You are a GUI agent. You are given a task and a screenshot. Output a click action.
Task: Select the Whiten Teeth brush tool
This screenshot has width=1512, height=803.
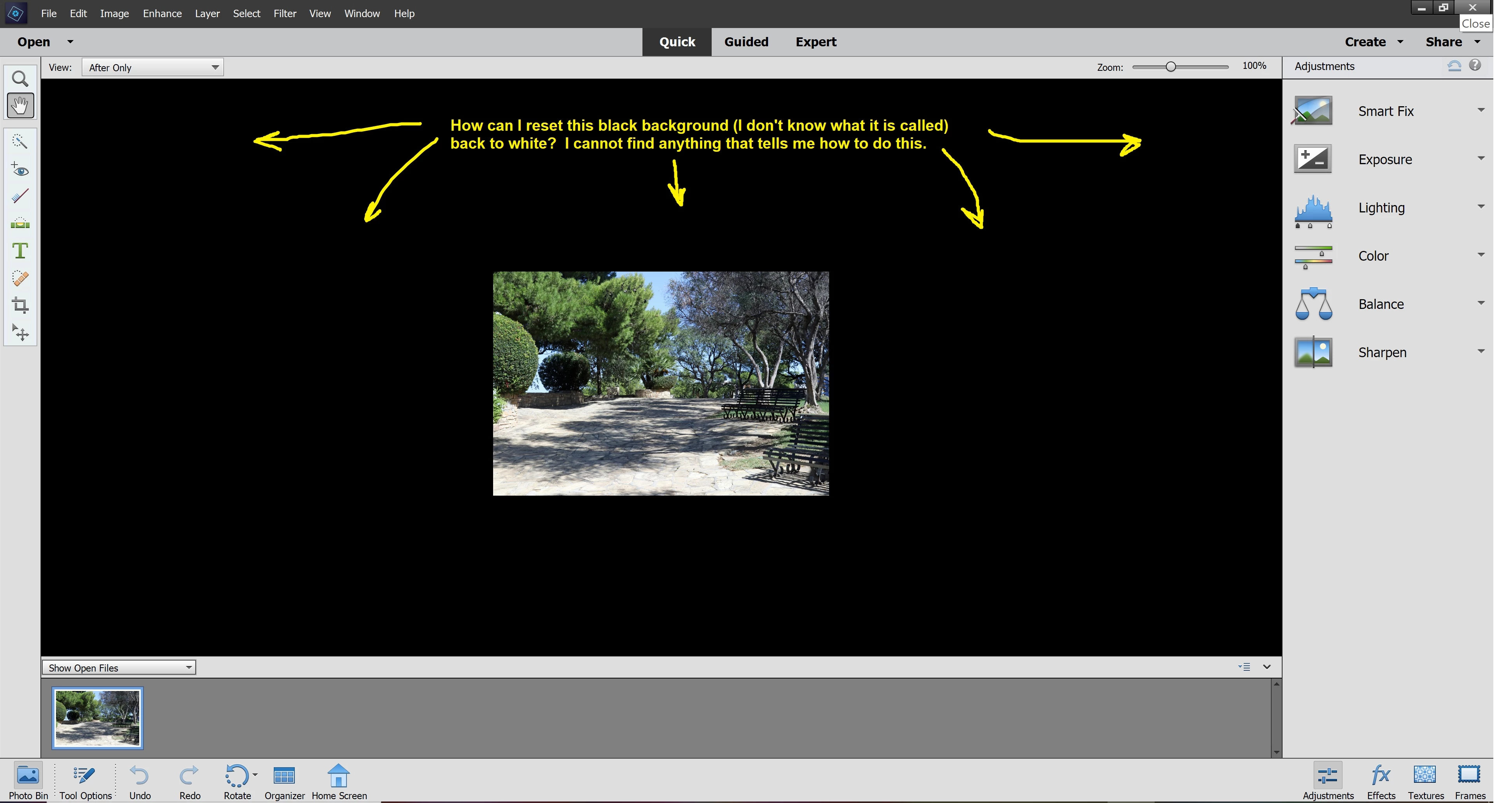[x=20, y=196]
